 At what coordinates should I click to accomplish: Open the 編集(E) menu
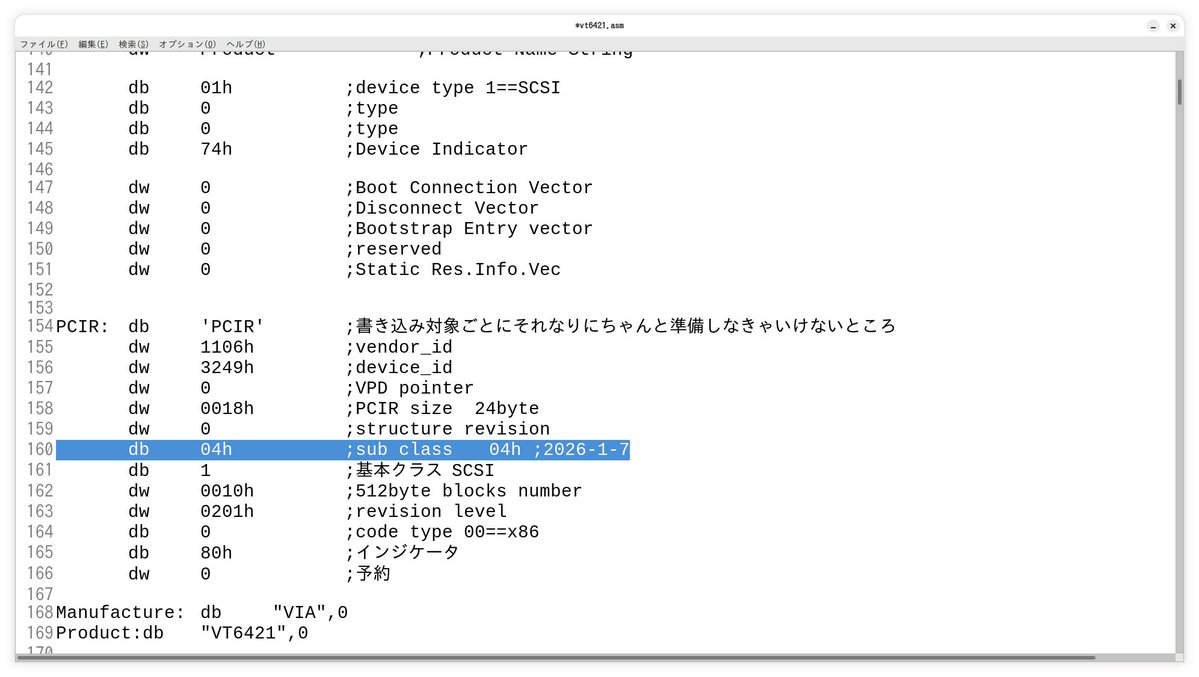pos(93,44)
